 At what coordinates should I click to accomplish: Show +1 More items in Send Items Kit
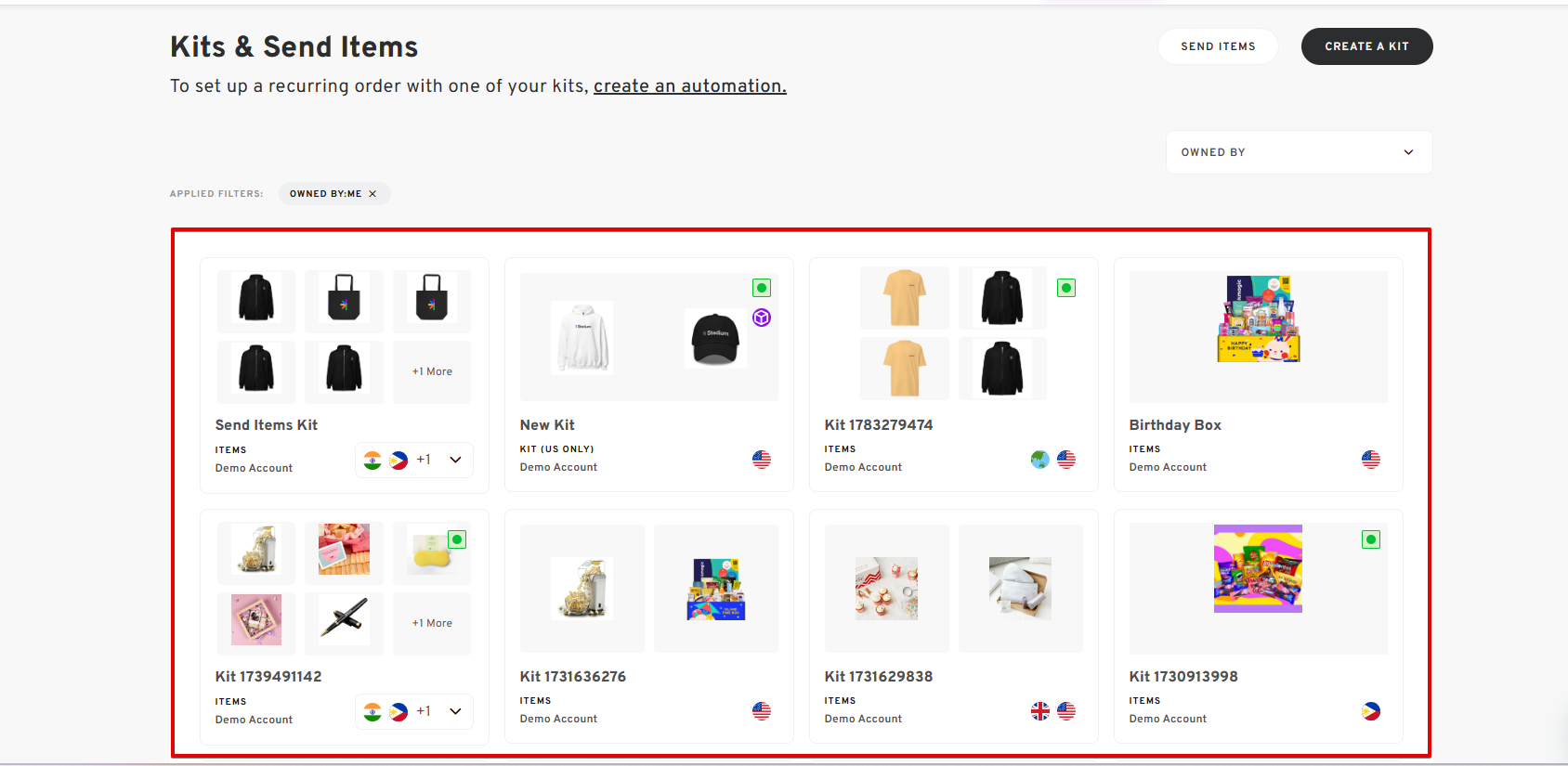(432, 371)
